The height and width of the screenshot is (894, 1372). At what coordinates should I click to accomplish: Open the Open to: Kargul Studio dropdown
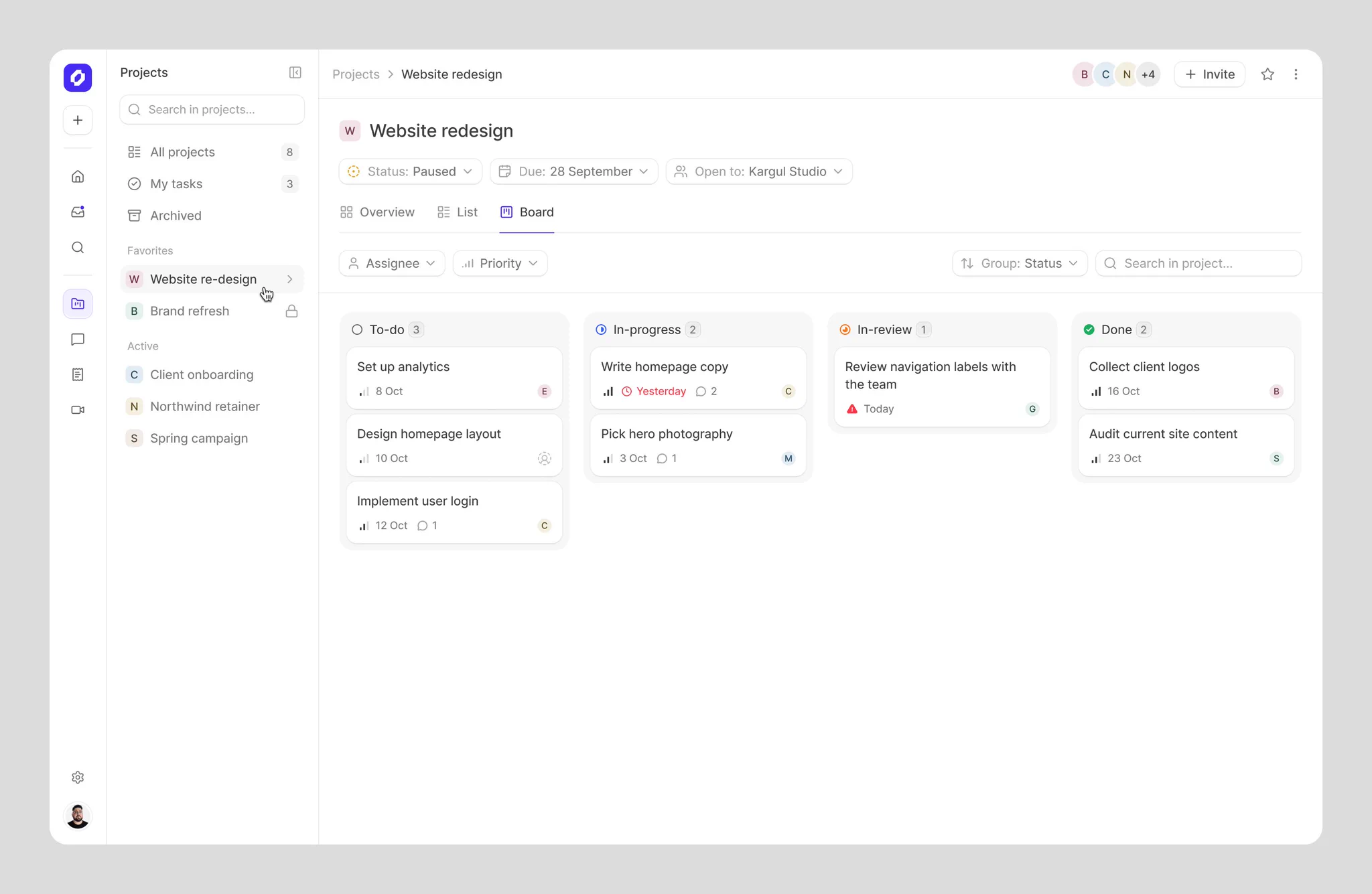(759, 171)
